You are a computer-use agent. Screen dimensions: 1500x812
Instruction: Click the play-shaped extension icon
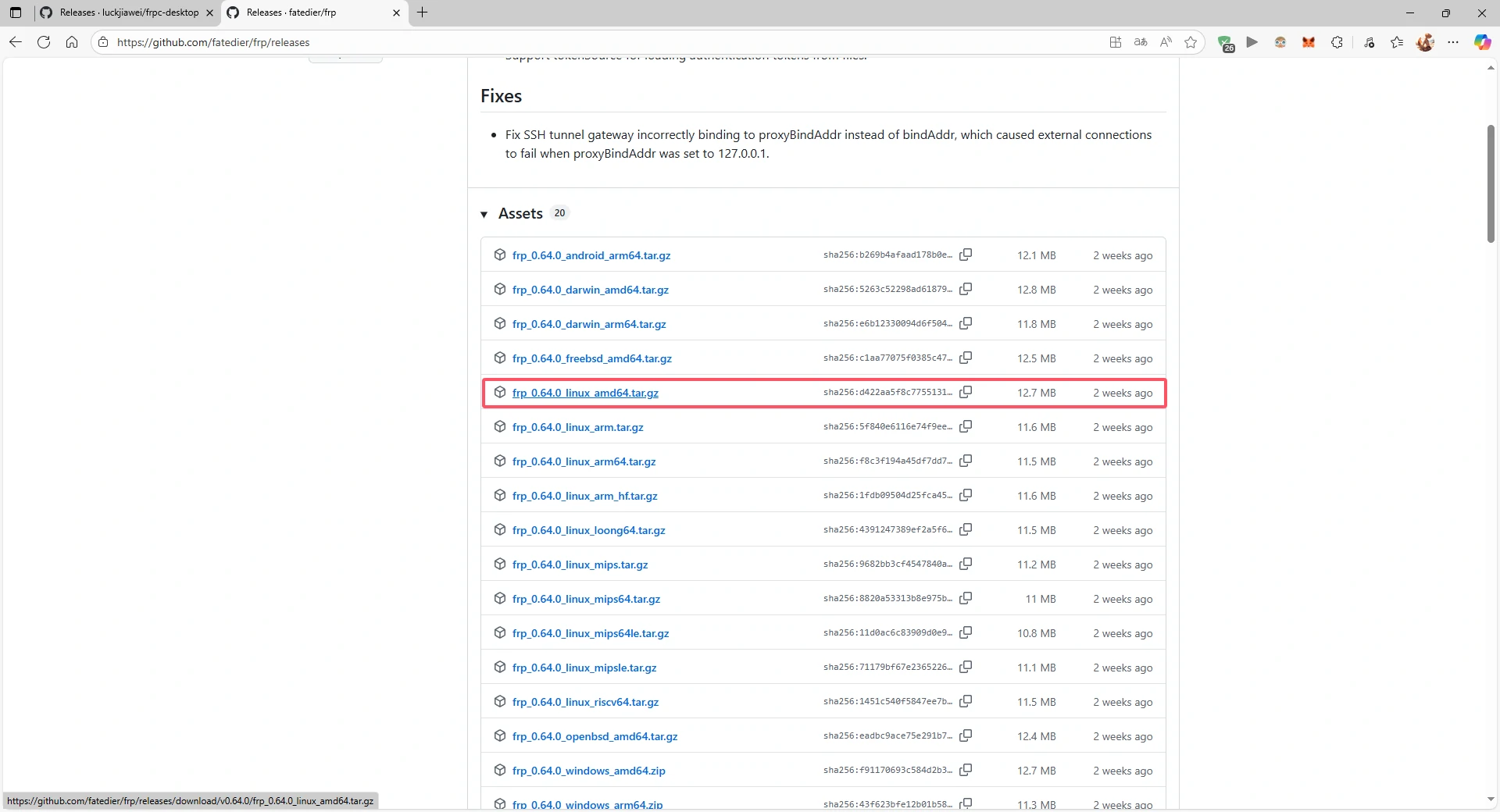coord(1252,42)
